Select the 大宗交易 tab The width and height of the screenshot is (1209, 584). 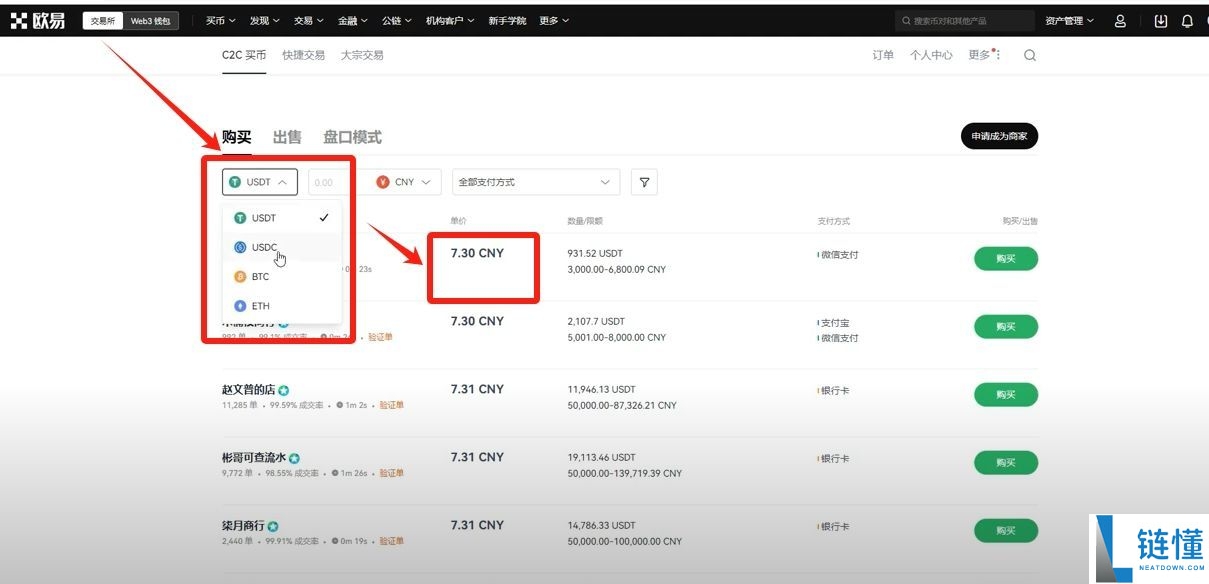pyautogui.click(x=361, y=55)
